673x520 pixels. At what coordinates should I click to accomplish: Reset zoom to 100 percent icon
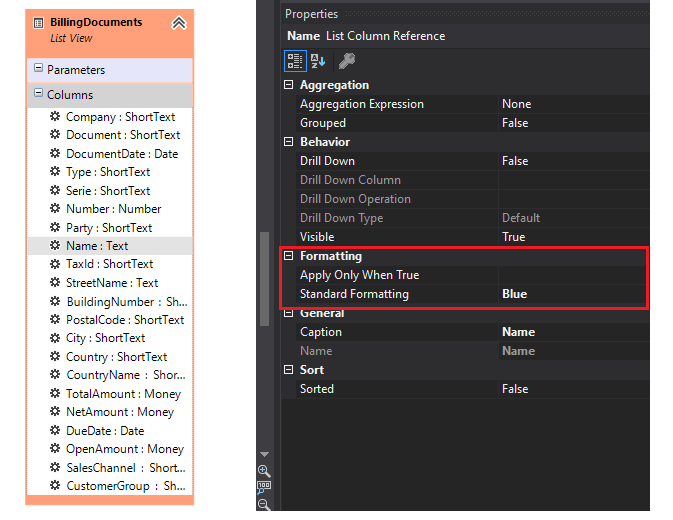click(264, 487)
